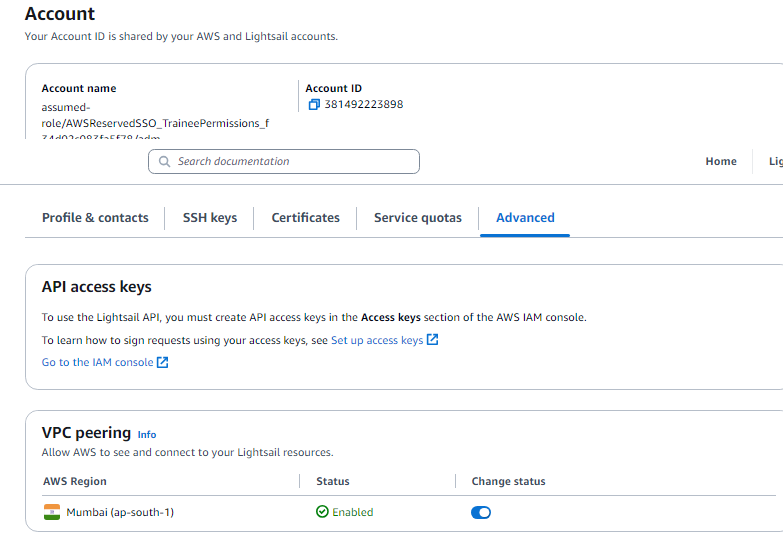Select the Service quotas tab
The height and width of the screenshot is (542, 783).
417,218
